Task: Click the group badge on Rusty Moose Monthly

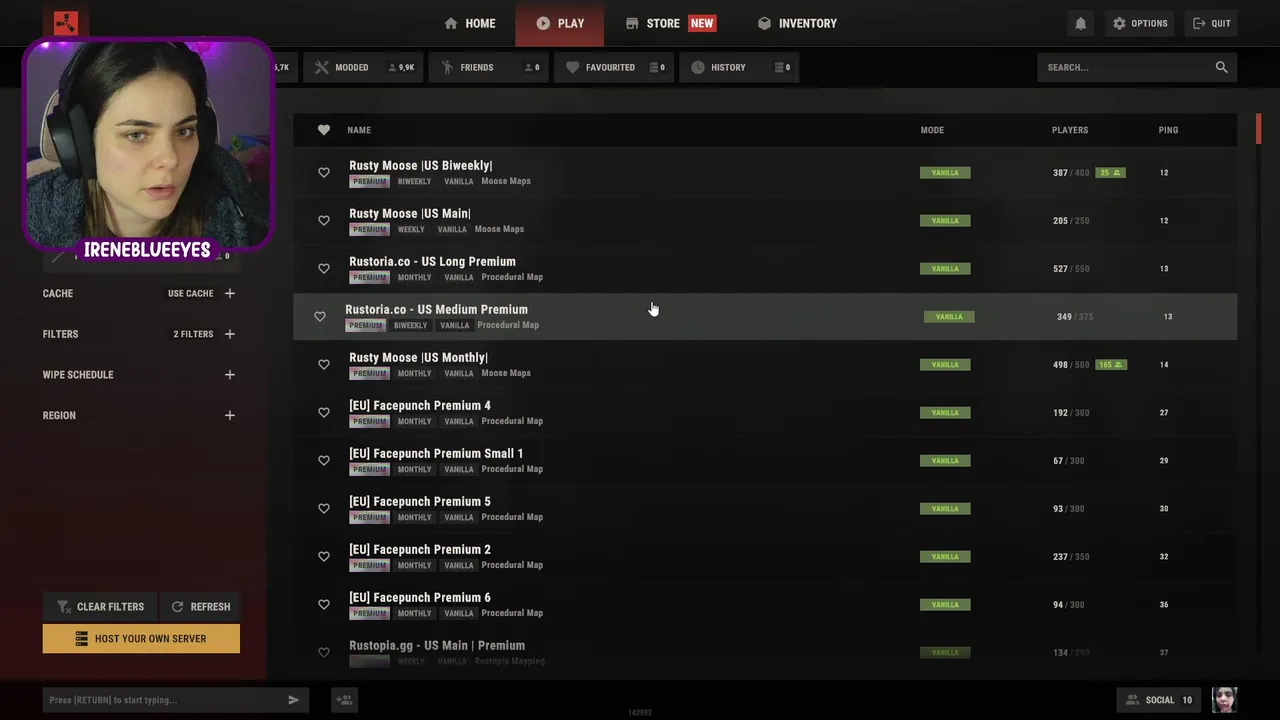Action: tap(1110, 365)
